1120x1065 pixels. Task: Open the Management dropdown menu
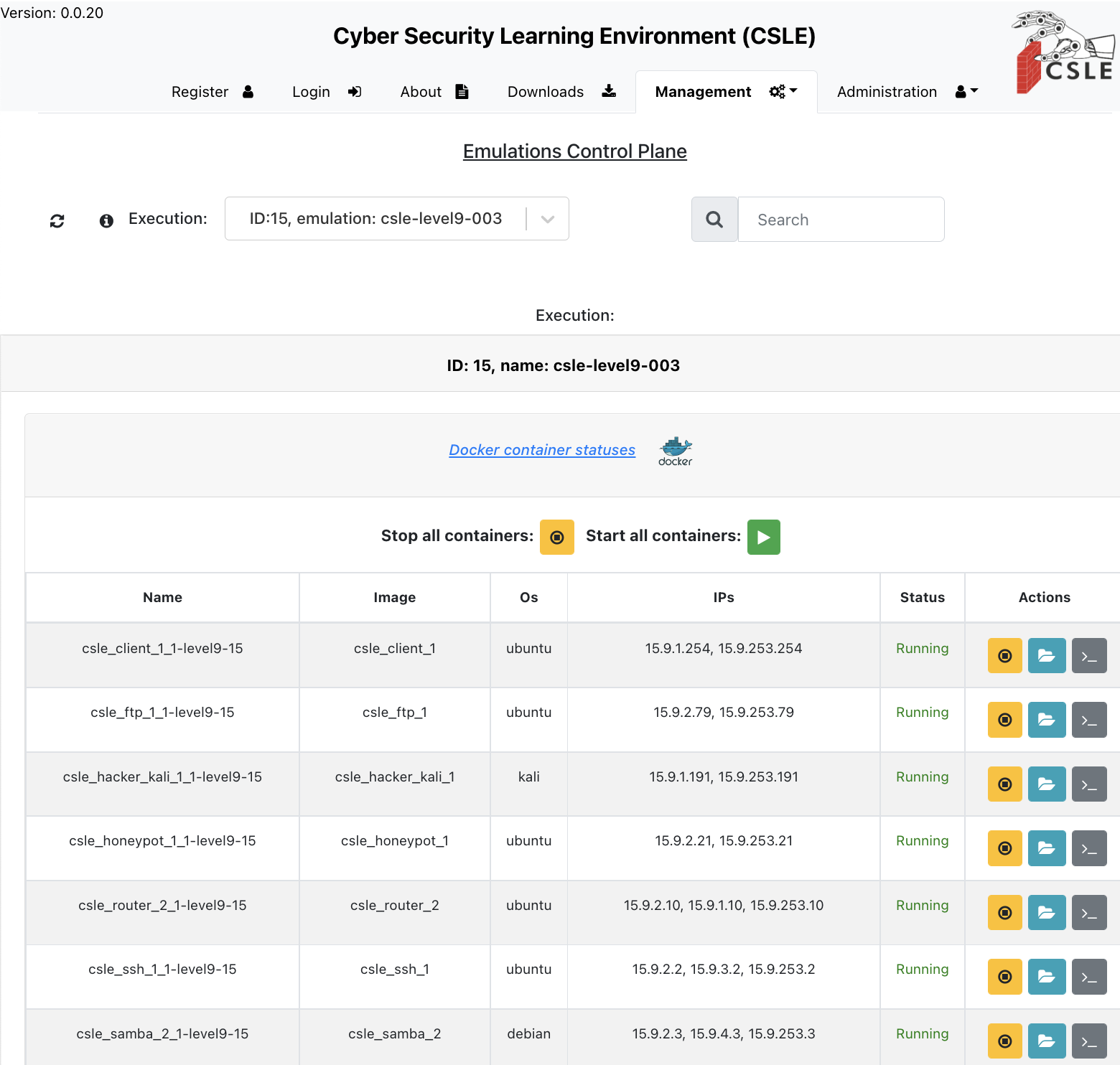(725, 92)
